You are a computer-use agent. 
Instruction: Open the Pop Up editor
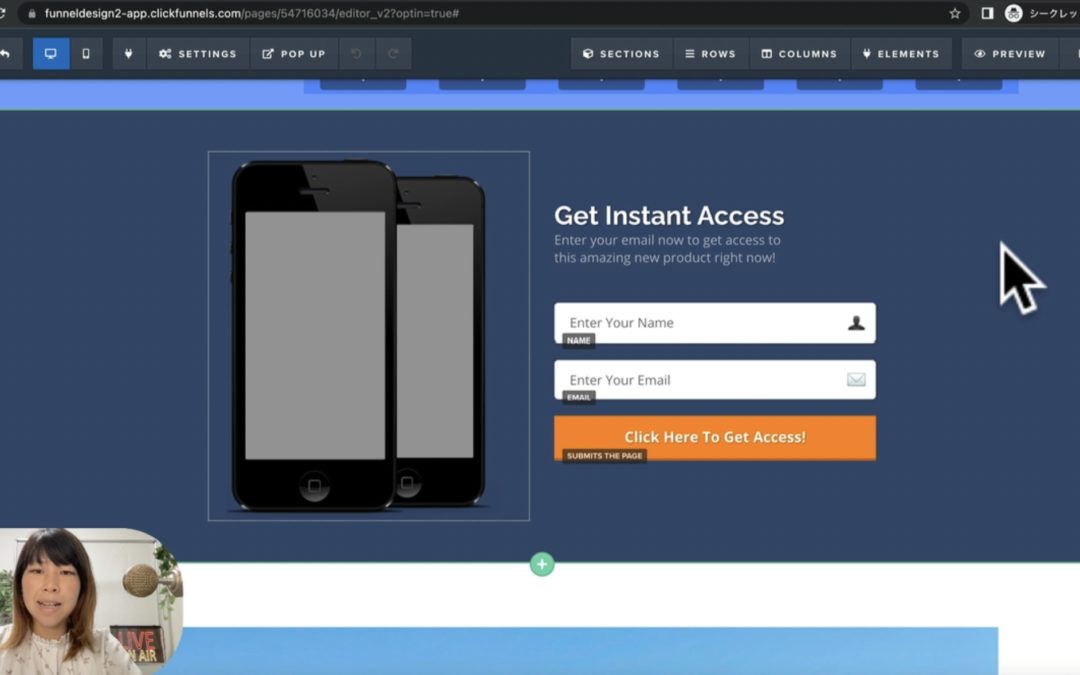click(294, 54)
